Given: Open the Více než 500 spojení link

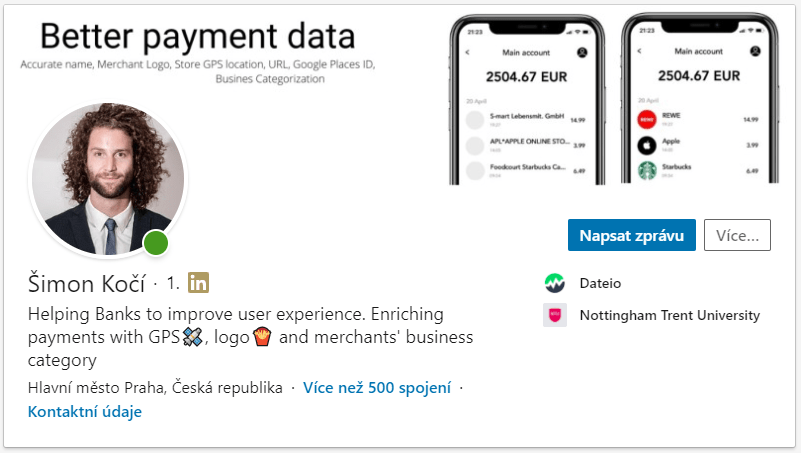Looking at the screenshot, I should (x=377, y=388).
